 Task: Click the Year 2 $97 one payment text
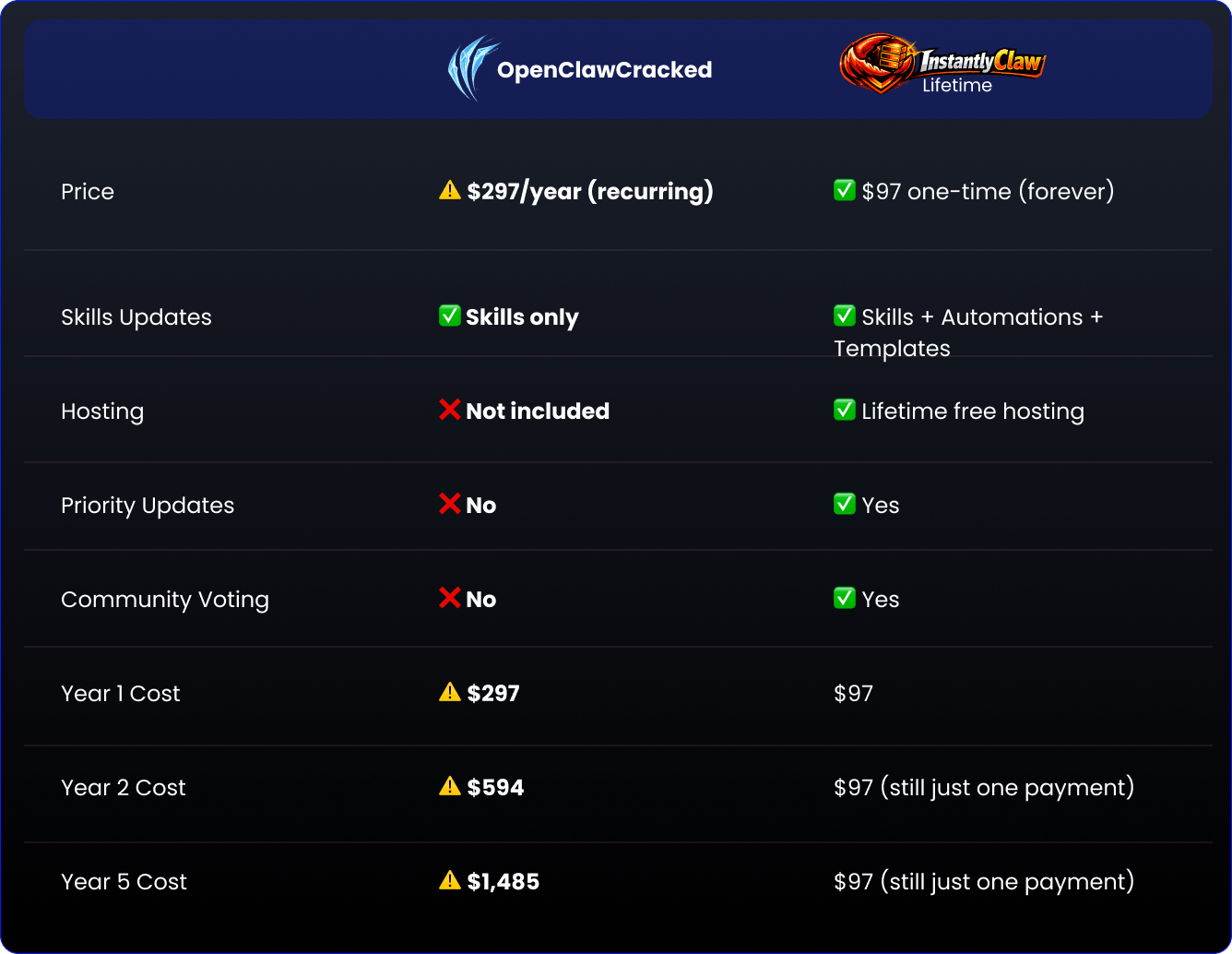pyautogui.click(x=984, y=788)
